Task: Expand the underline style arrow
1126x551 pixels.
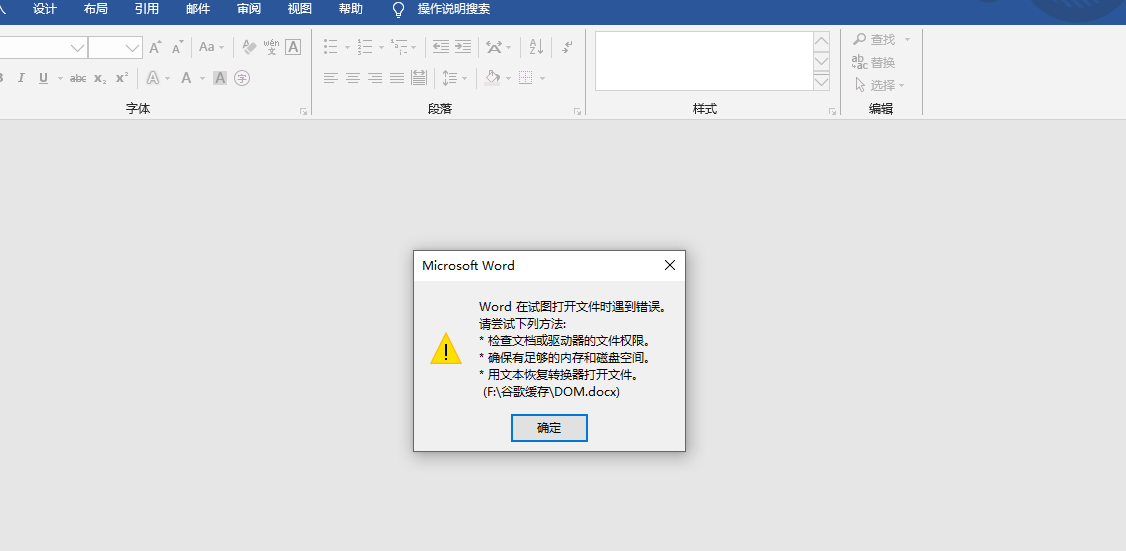Action: click(60, 78)
